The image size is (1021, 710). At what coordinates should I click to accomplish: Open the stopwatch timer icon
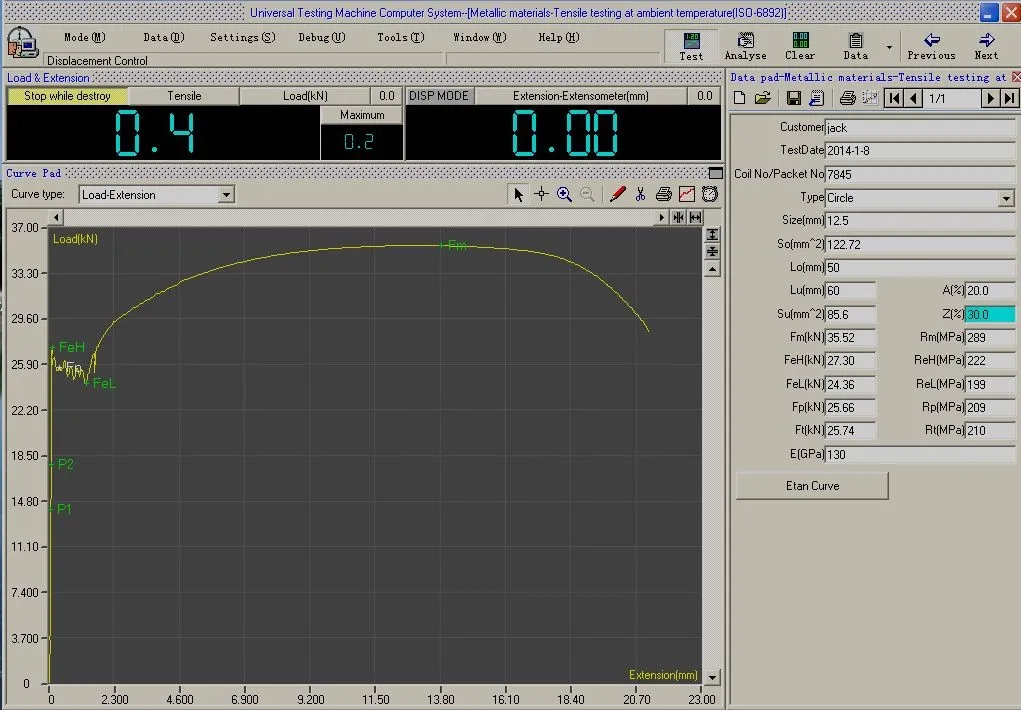tap(709, 194)
